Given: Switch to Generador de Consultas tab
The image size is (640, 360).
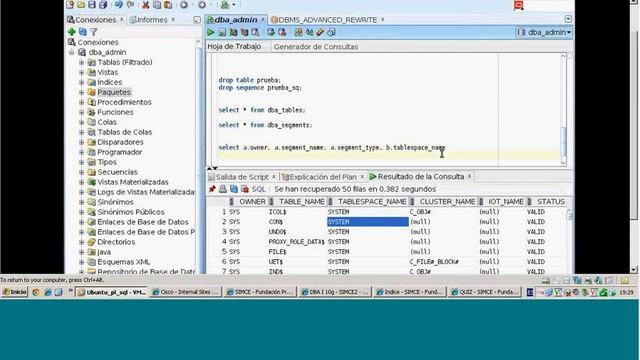Looking at the screenshot, I should (316, 47).
